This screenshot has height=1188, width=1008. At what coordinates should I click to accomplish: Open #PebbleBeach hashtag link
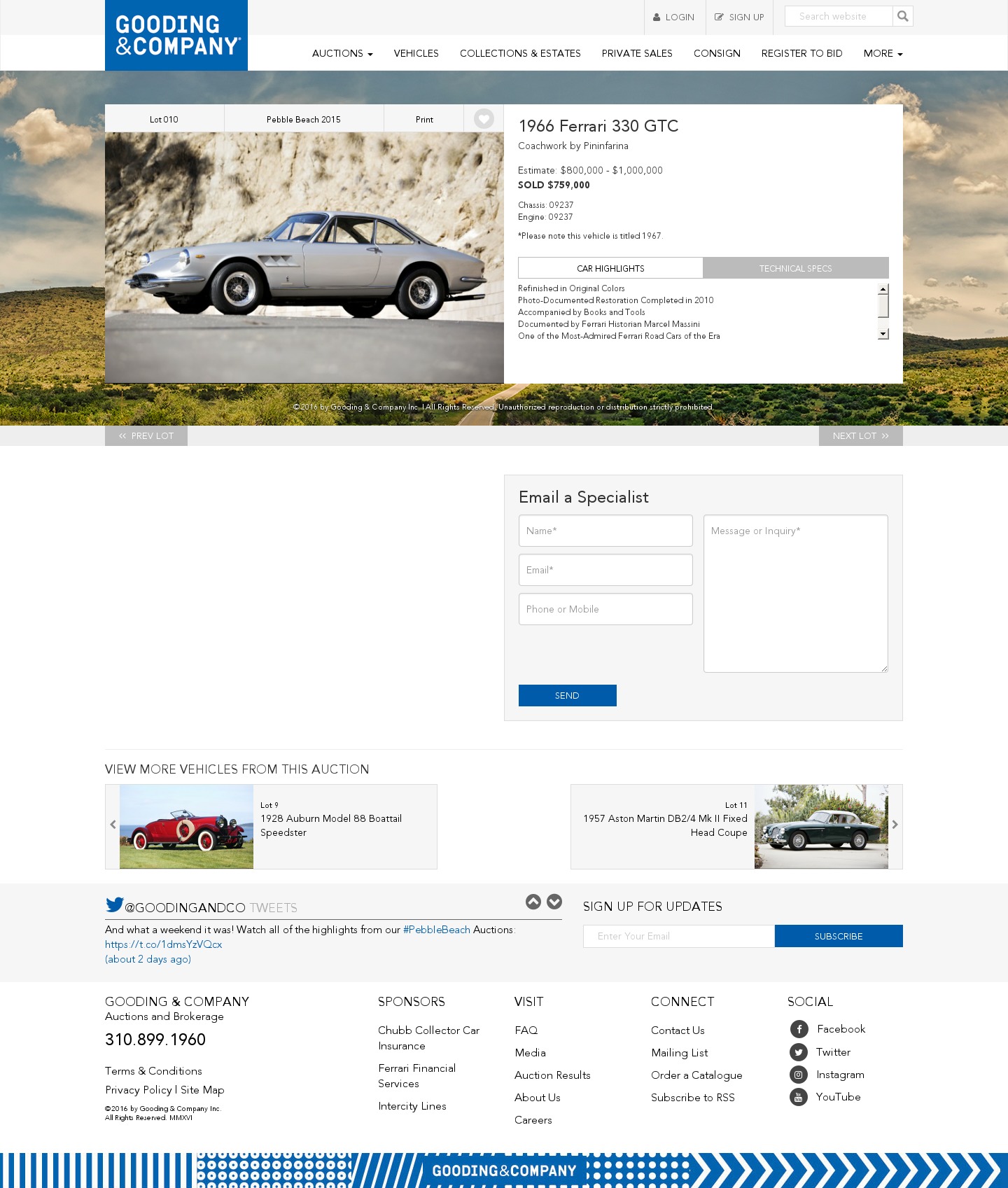pos(437,930)
